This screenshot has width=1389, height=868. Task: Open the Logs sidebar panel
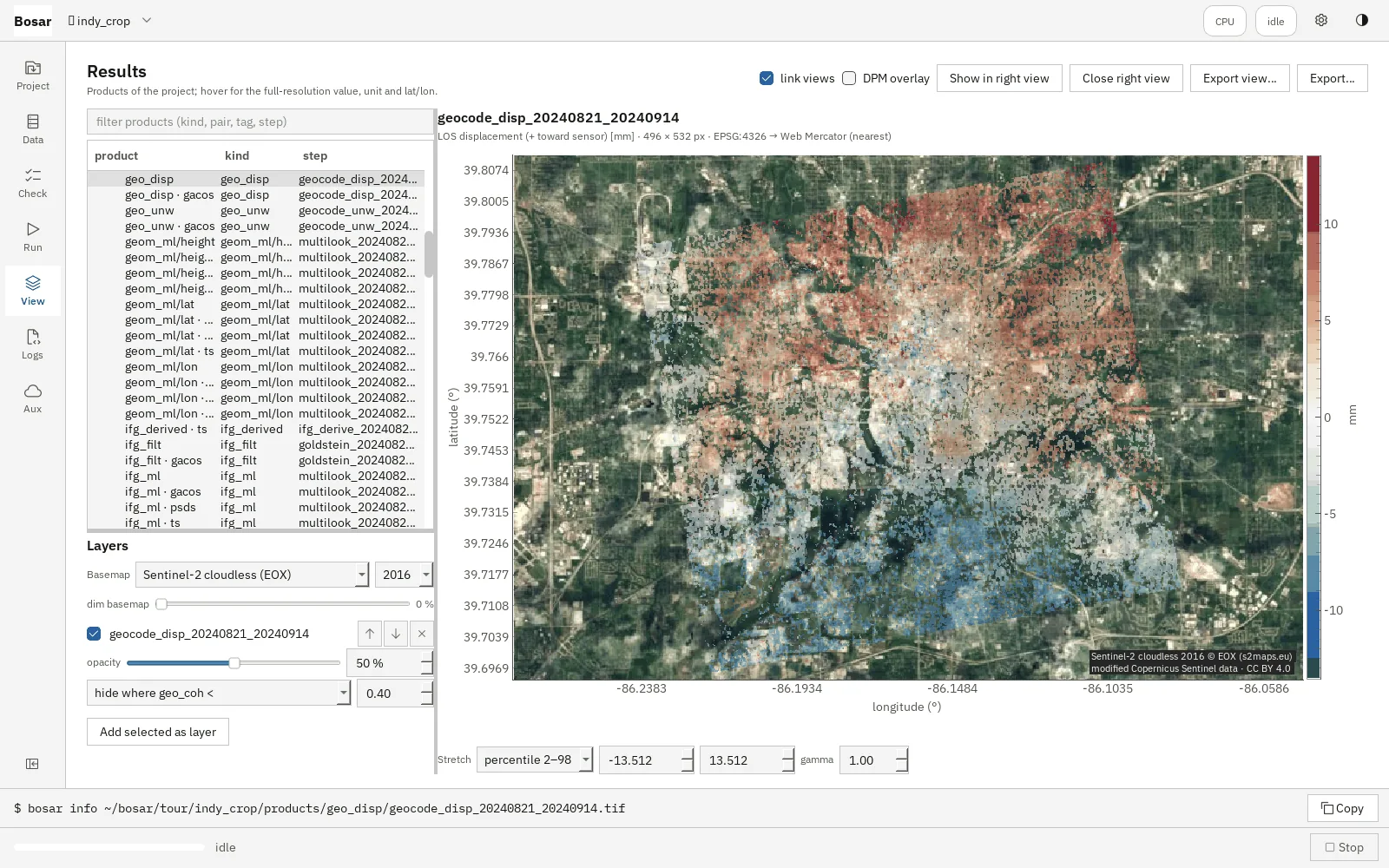(x=33, y=345)
